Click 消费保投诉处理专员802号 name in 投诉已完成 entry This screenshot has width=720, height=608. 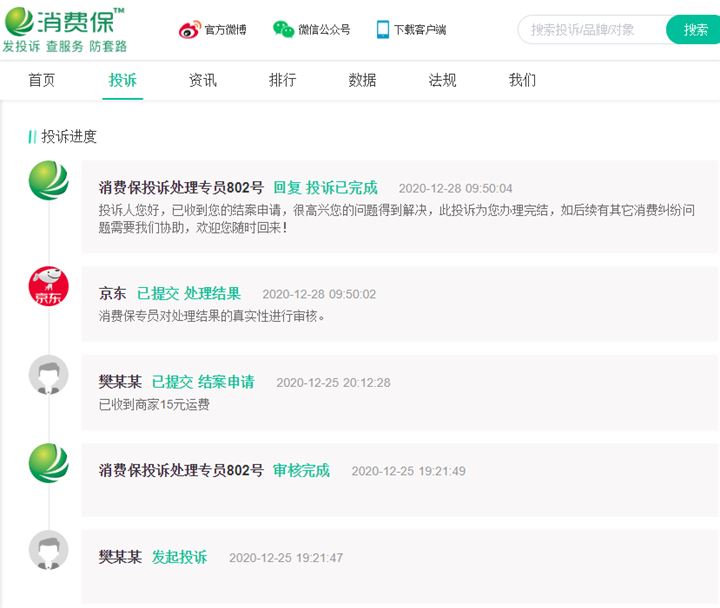tap(181, 187)
